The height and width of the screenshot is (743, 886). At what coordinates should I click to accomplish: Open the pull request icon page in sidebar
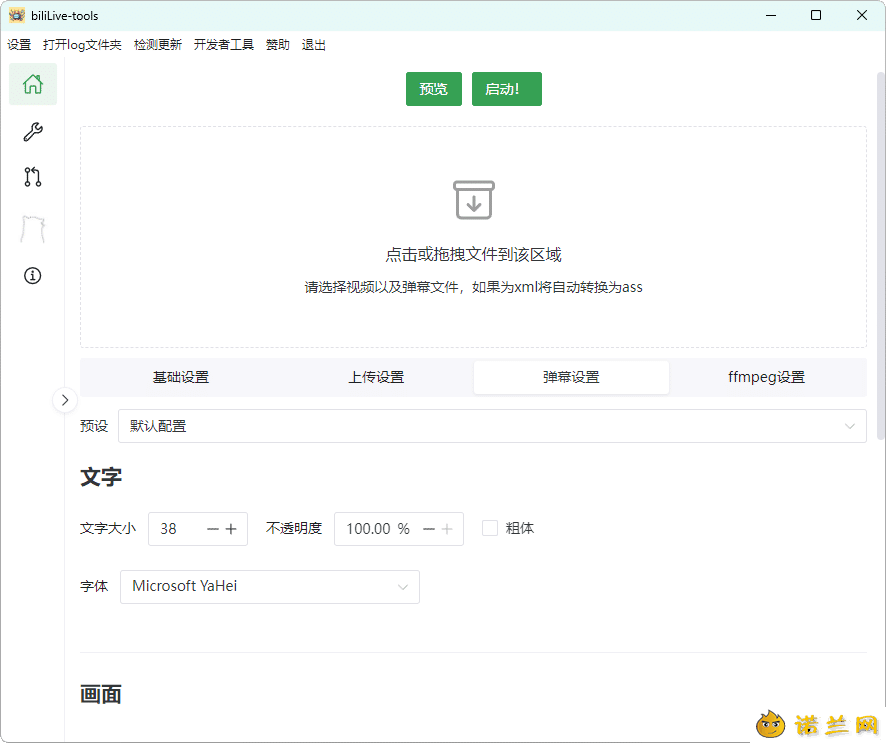33,177
